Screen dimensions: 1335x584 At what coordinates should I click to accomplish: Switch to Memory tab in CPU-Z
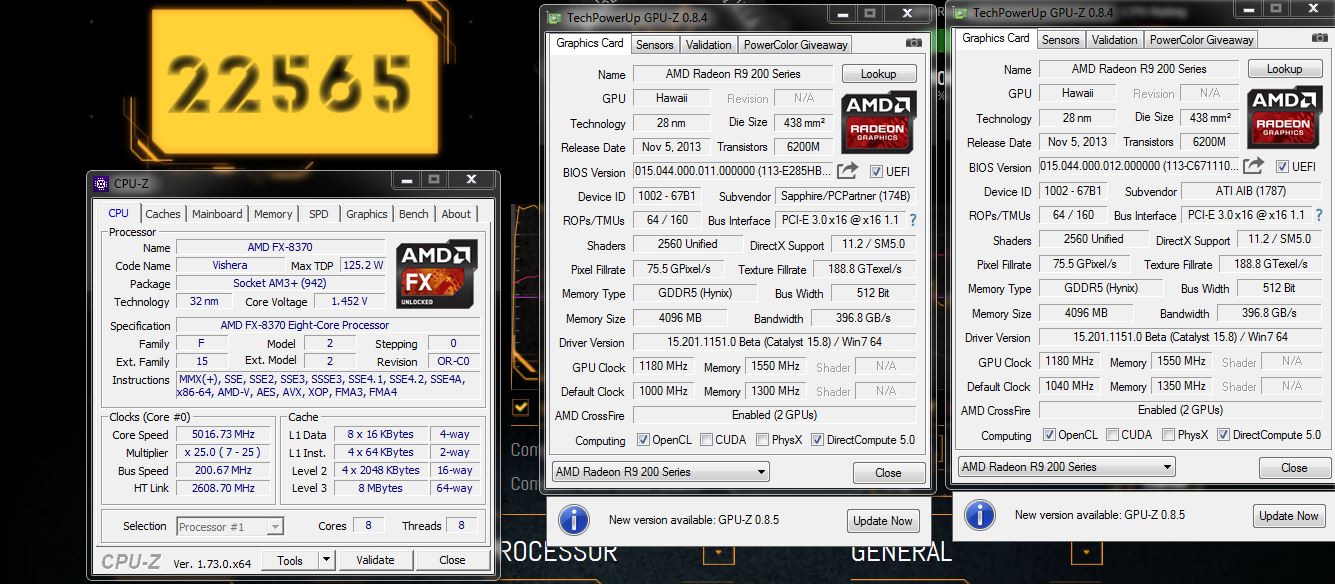tap(273, 214)
